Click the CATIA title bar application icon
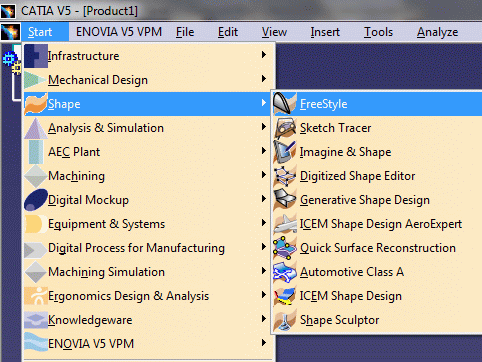Image resolution: width=482 pixels, height=362 pixels. pyautogui.click(x=8, y=11)
